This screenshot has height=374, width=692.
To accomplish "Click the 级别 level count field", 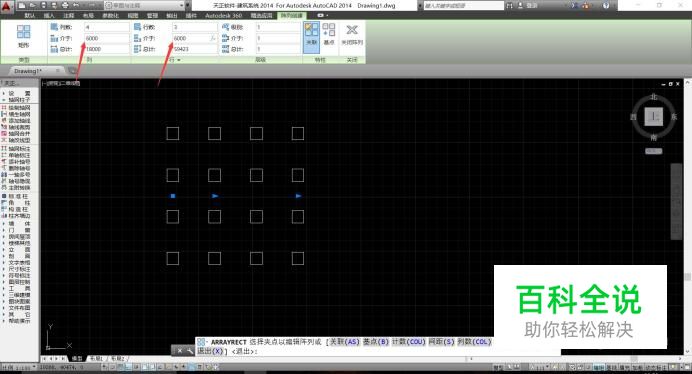I will (x=278, y=27).
